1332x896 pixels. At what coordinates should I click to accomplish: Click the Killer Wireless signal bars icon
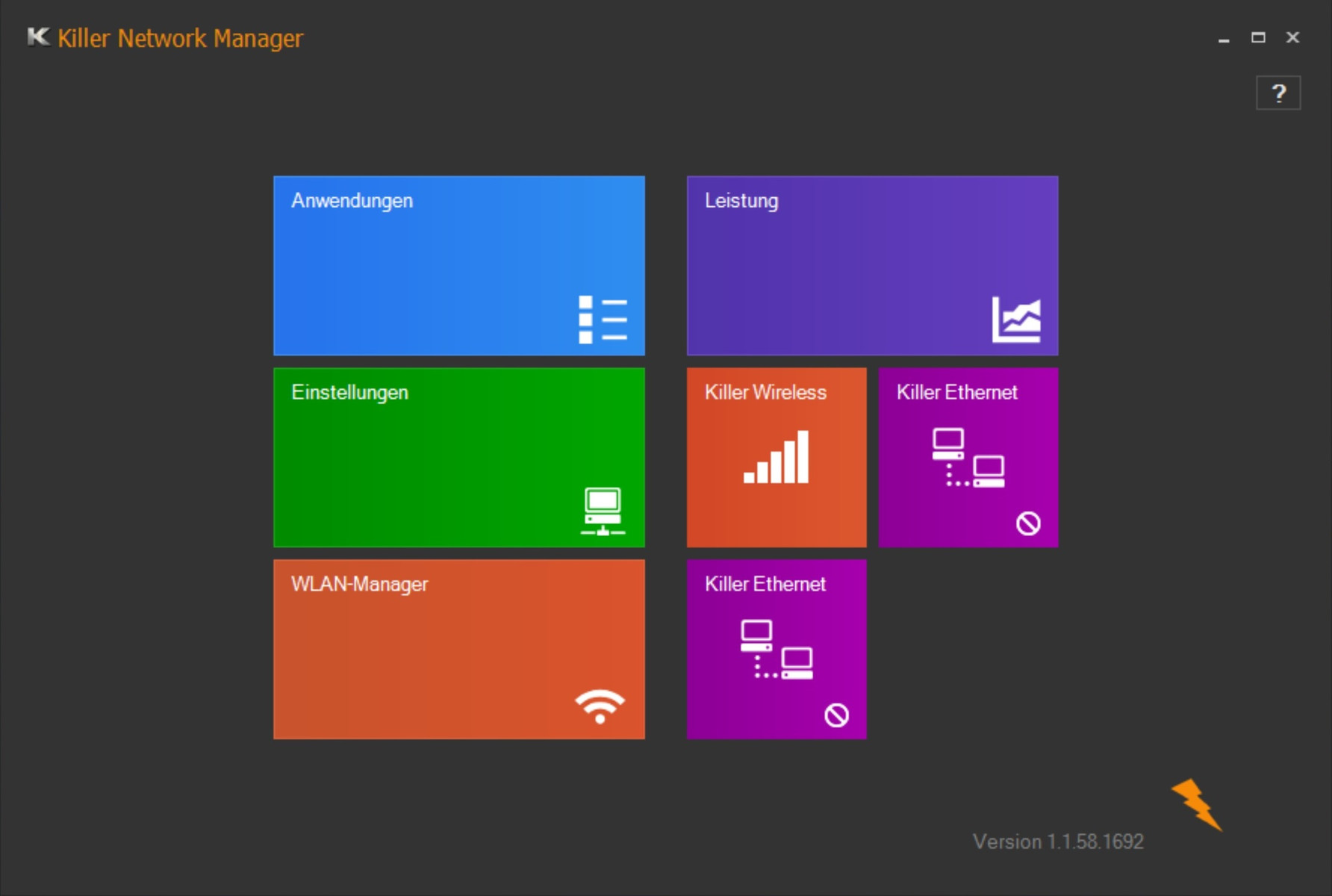pos(776,457)
